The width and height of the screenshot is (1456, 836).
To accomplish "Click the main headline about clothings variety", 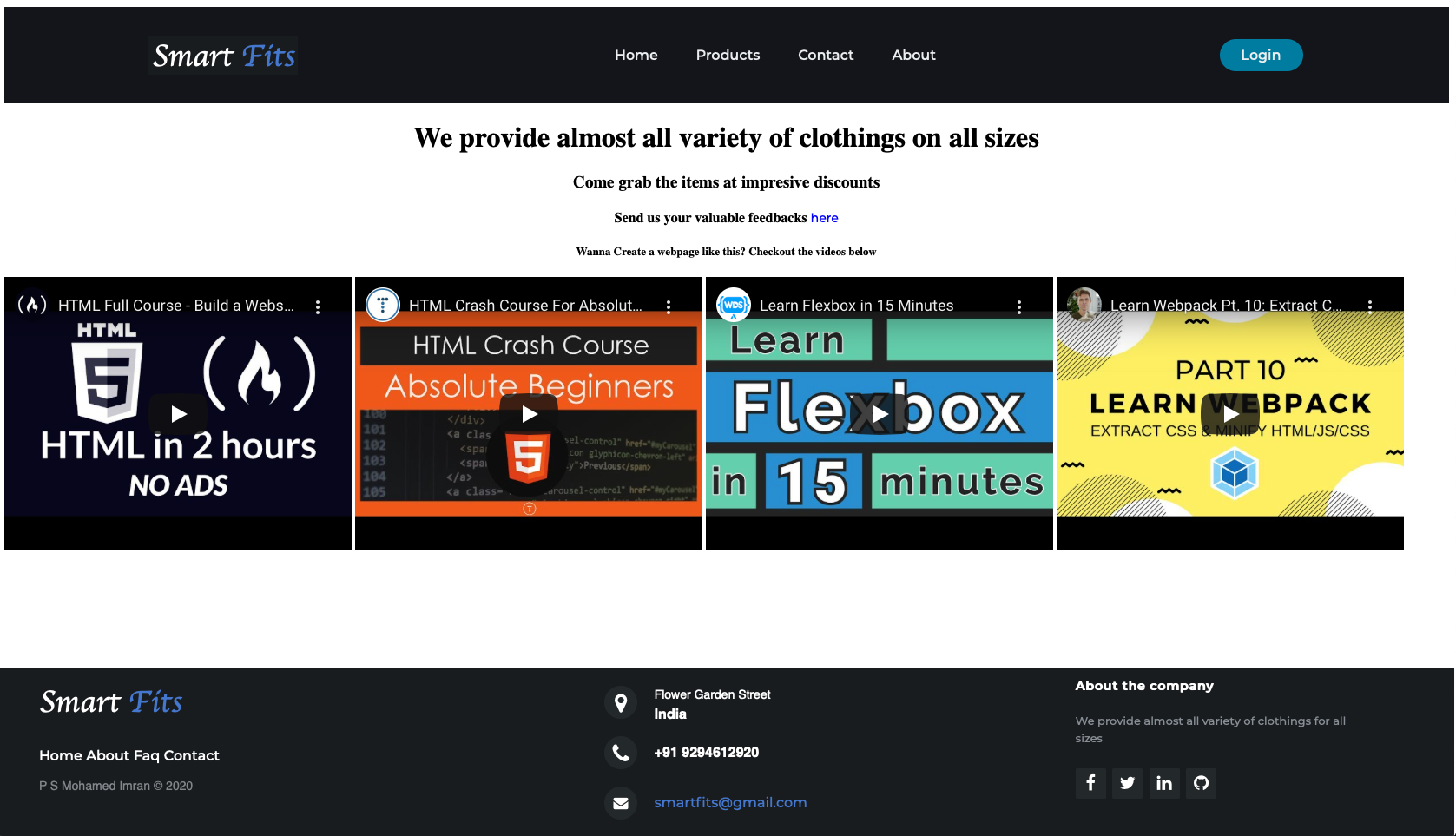I will (726, 138).
